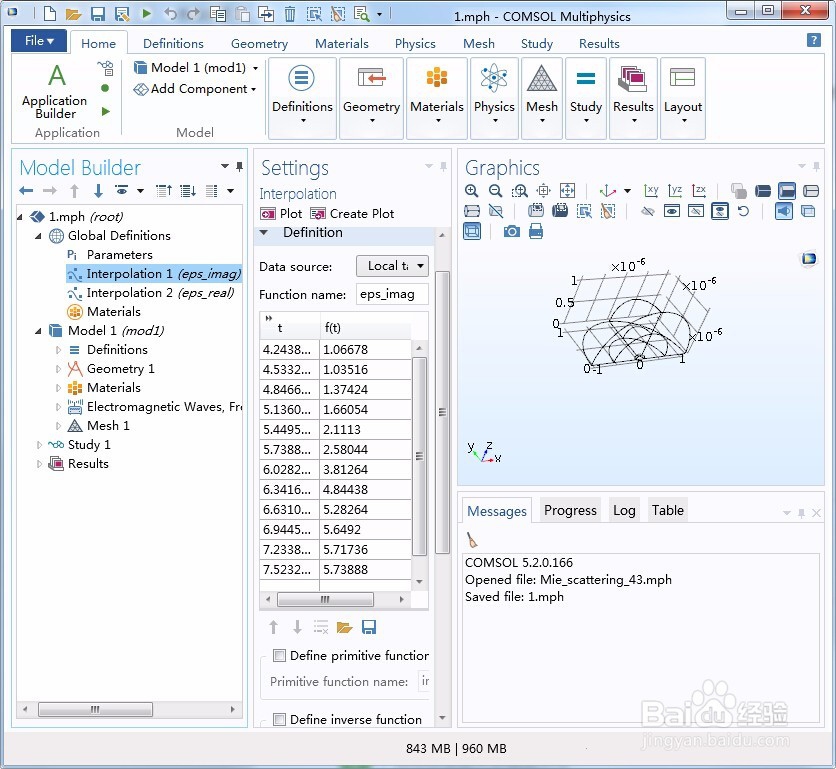Click the clear messages broom icon

click(x=472, y=540)
